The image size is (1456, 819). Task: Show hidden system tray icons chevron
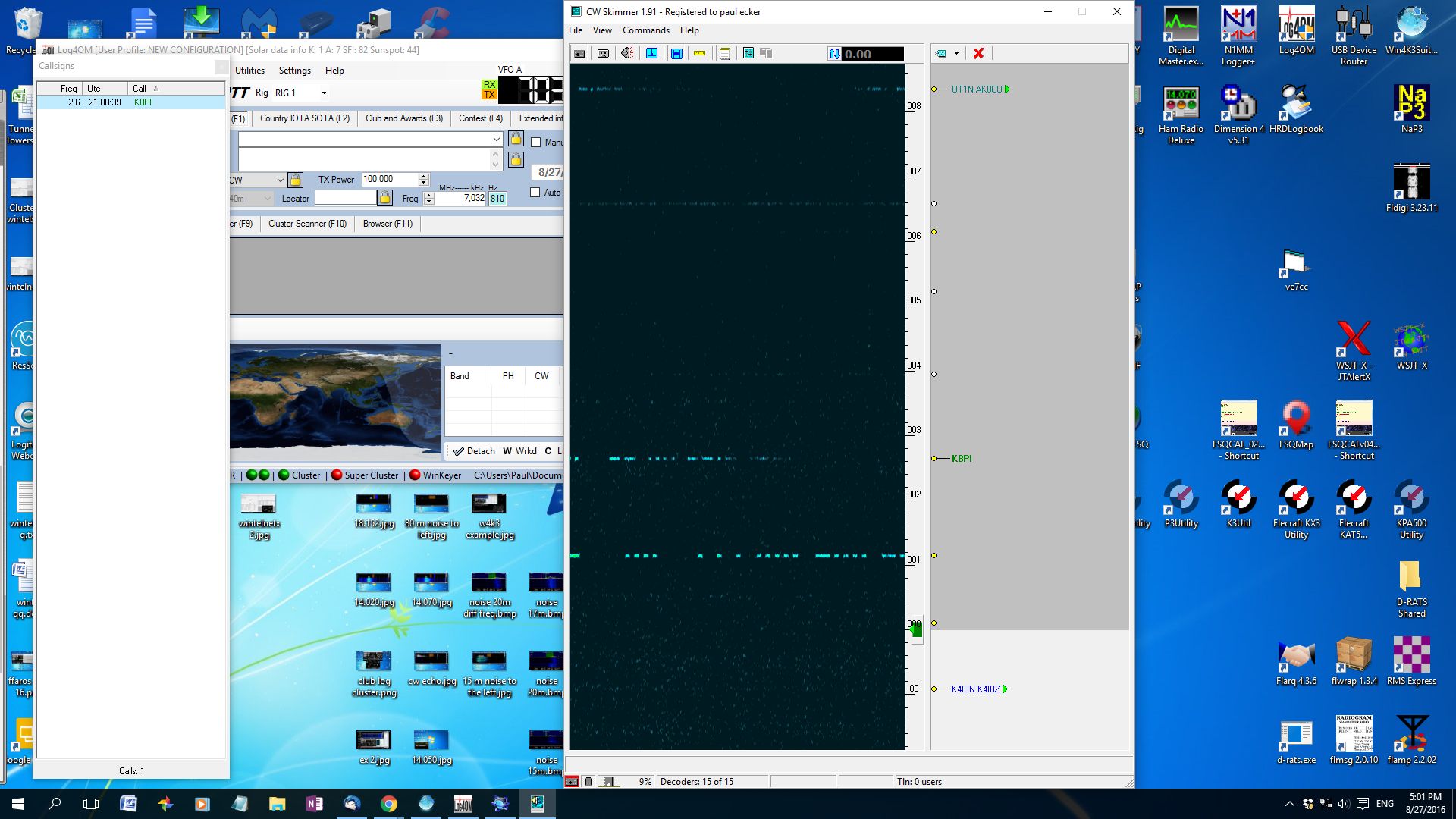(x=1289, y=804)
